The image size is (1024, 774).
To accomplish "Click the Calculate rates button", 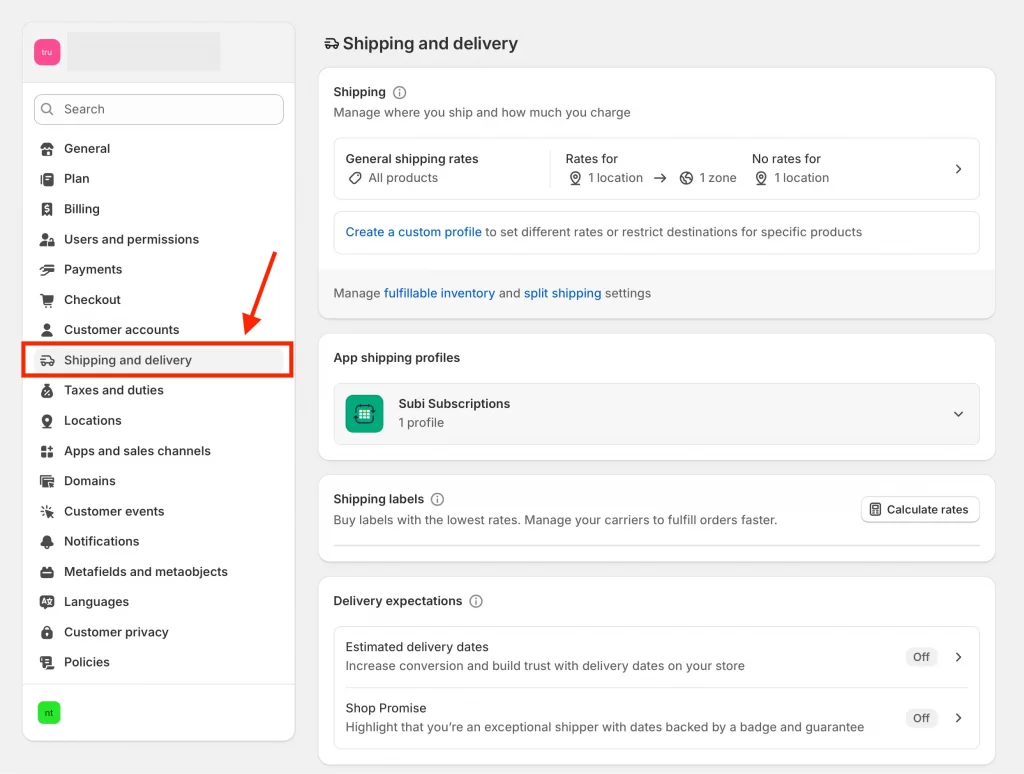I will tap(919, 510).
